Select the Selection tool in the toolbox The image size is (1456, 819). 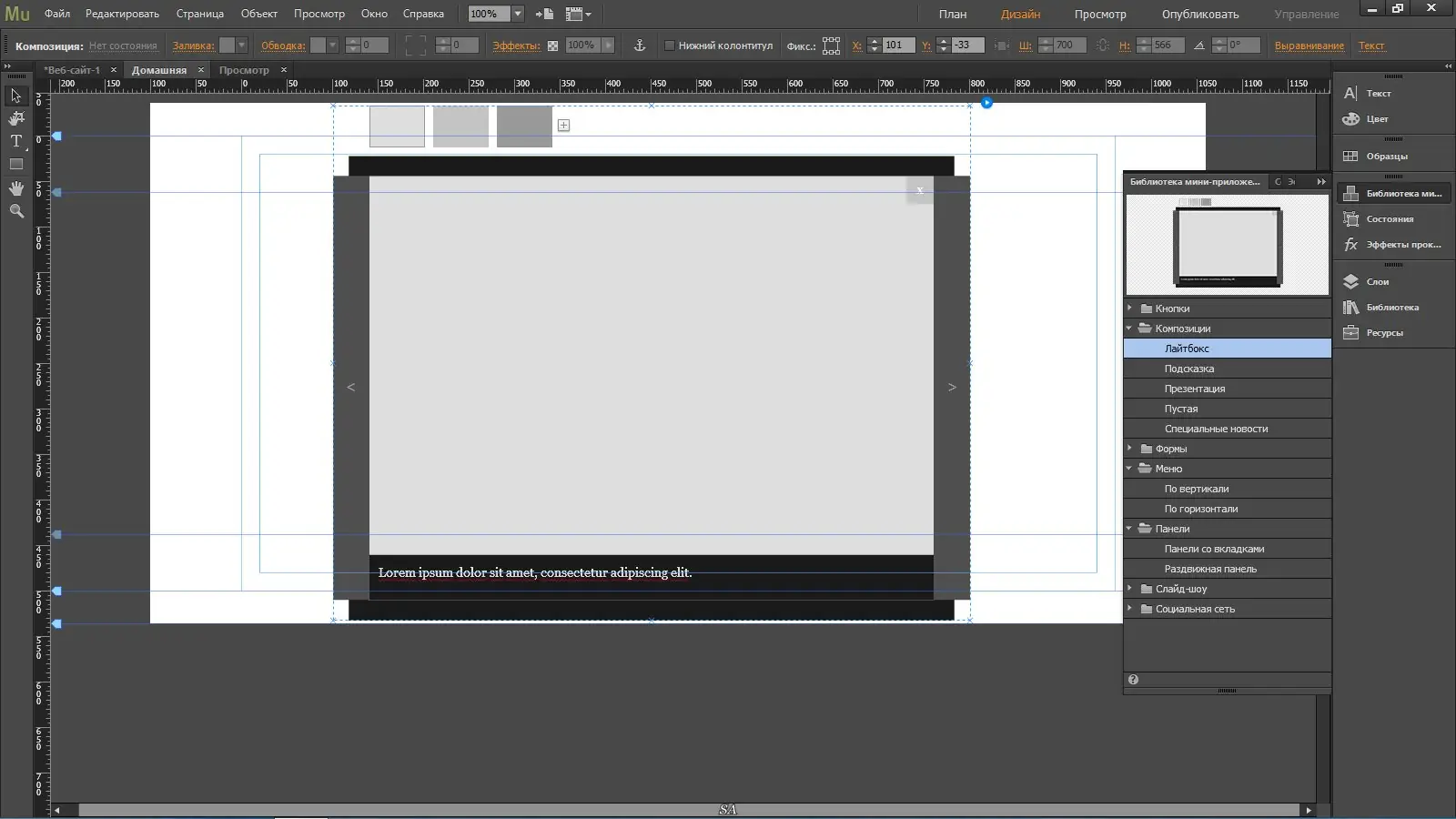(15, 96)
